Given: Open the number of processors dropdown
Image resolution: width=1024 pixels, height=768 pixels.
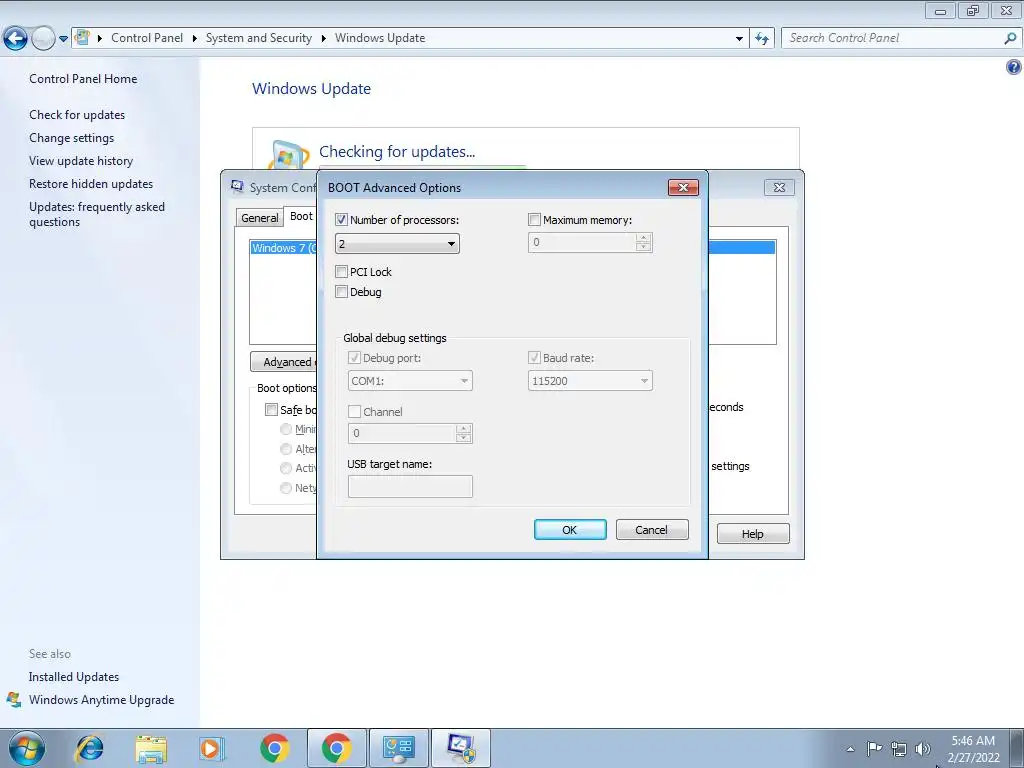Looking at the screenshot, I should point(397,244).
